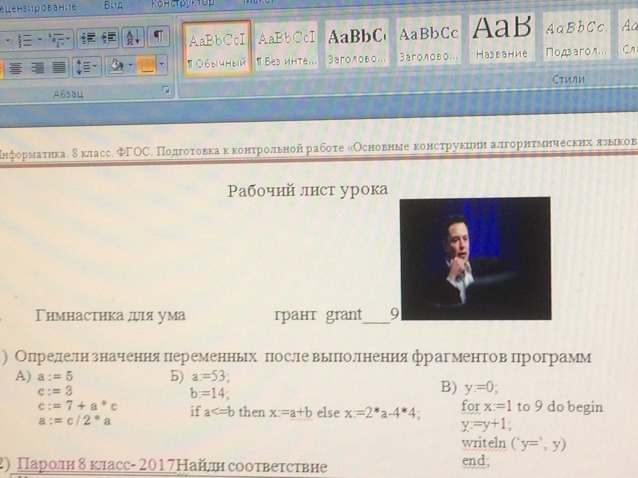Click the Стили group label
This screenshot has height=478, width=638.
click(568, 79)
